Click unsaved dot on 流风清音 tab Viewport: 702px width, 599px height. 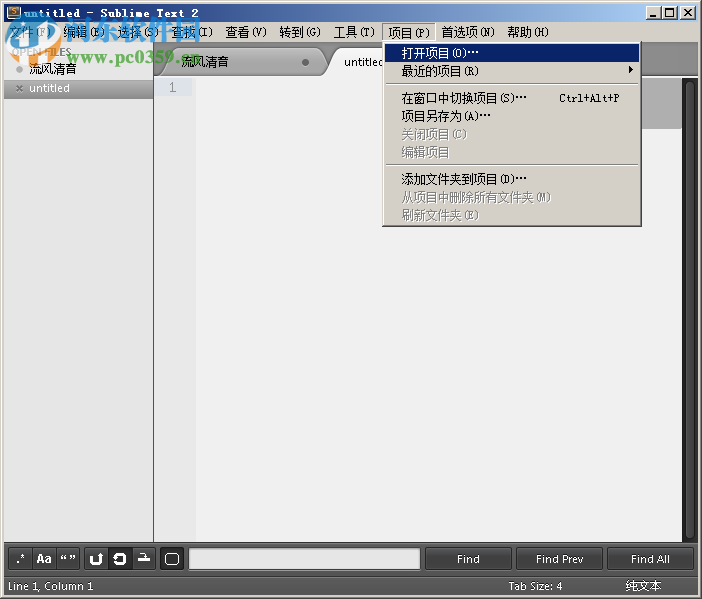point(305,62)
